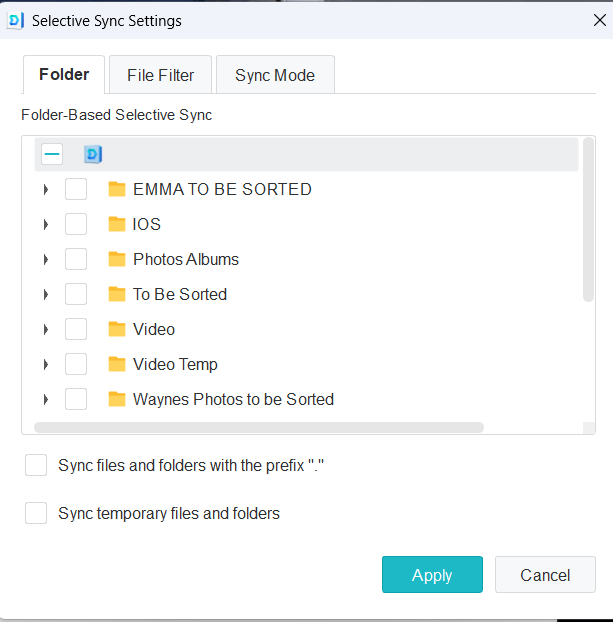Apply the selective sync settings

[432, 575]
